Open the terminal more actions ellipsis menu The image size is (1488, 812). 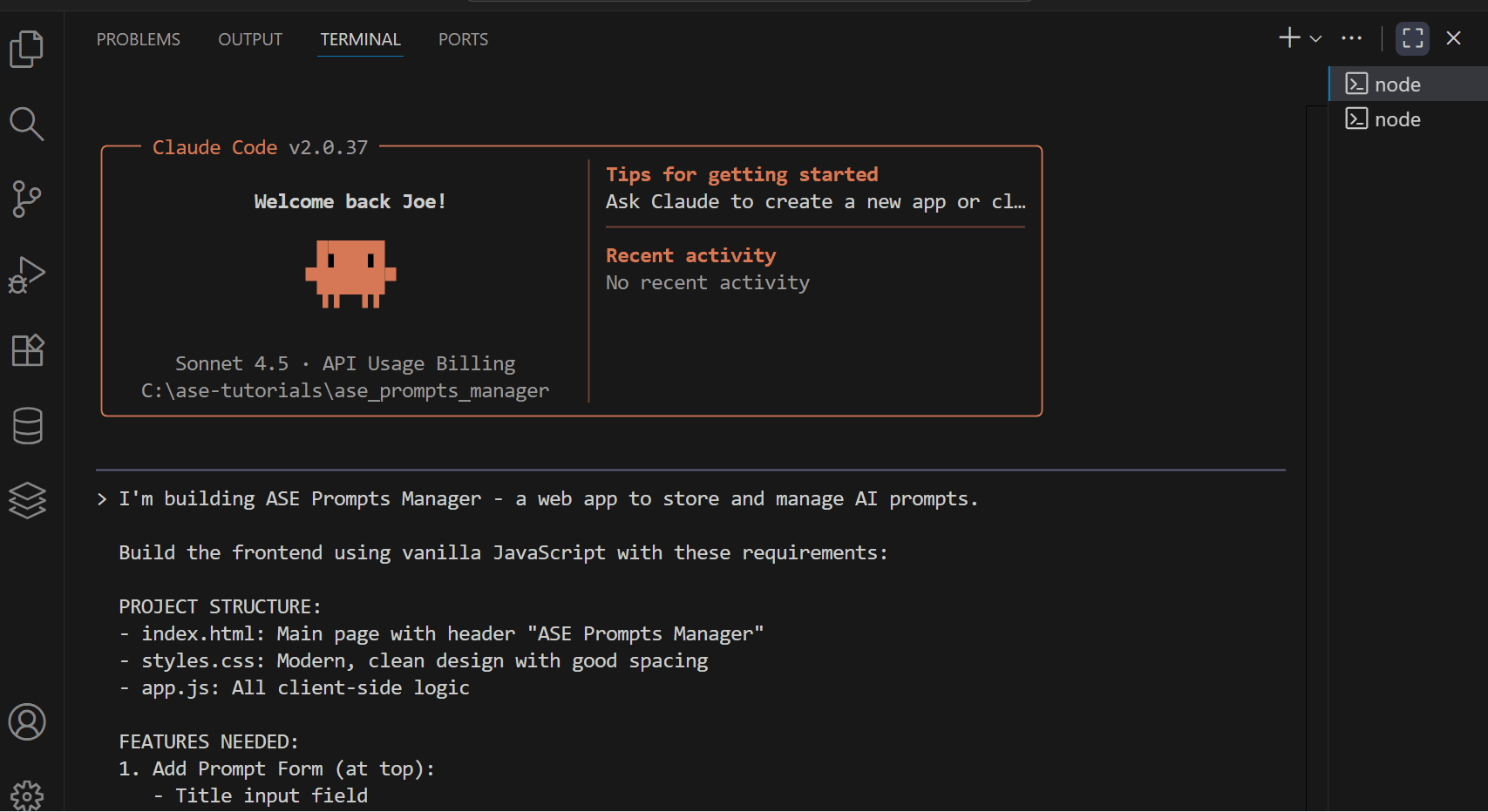[x=1351, y=38]
